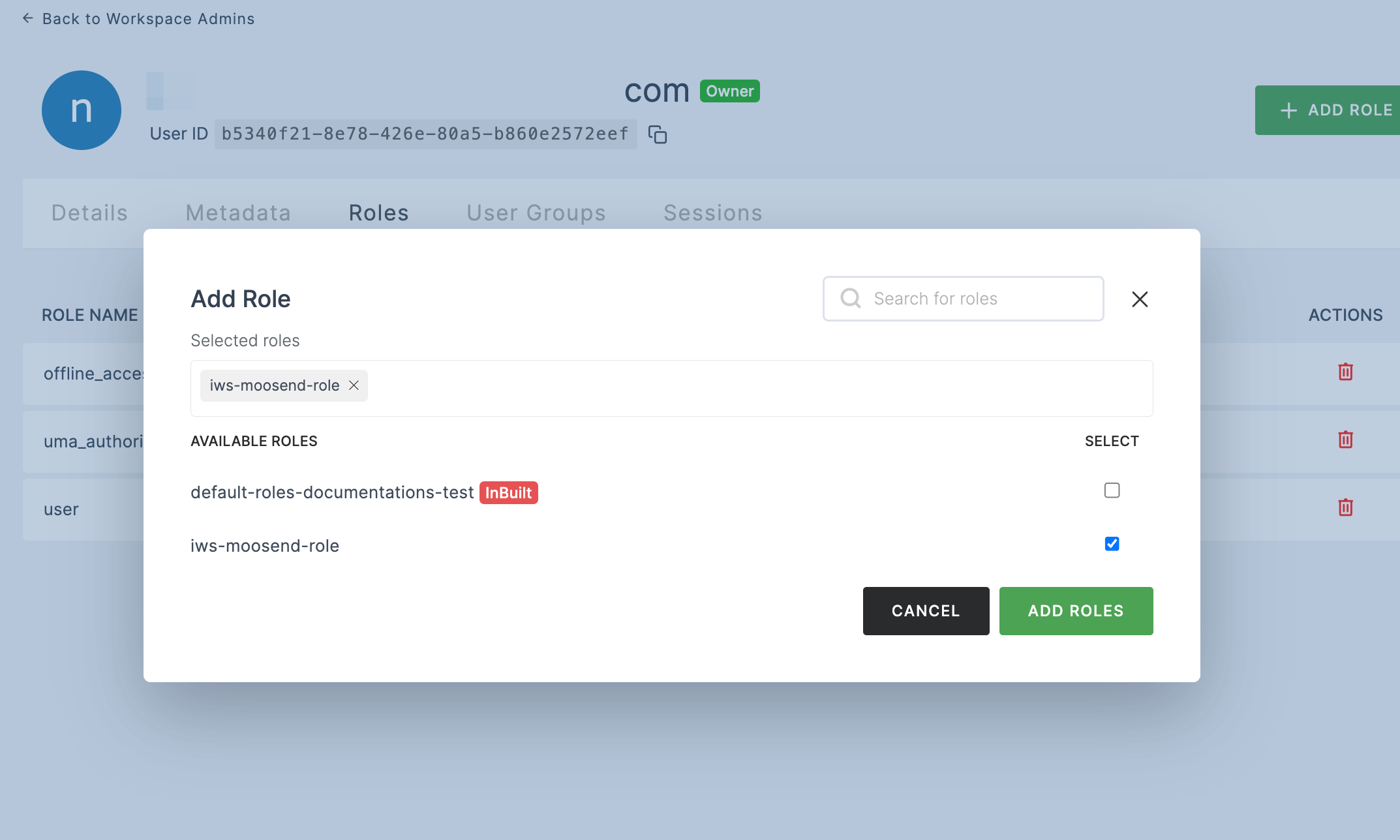Click the delete icon for uma_authori role
This screenshot has height=840, width=1400.
[1346, 440]
